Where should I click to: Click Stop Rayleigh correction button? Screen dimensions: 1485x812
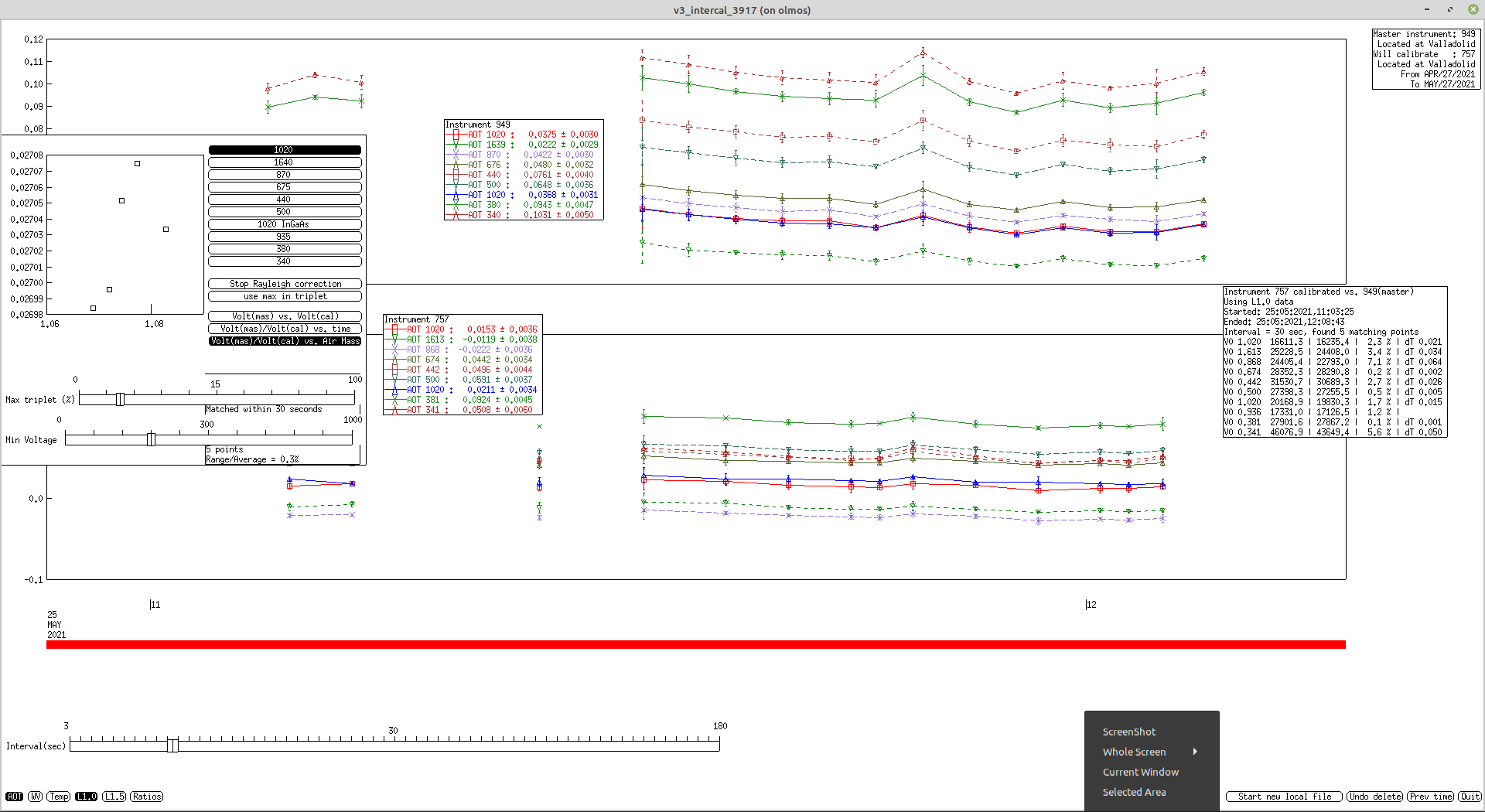click(285, 284)
